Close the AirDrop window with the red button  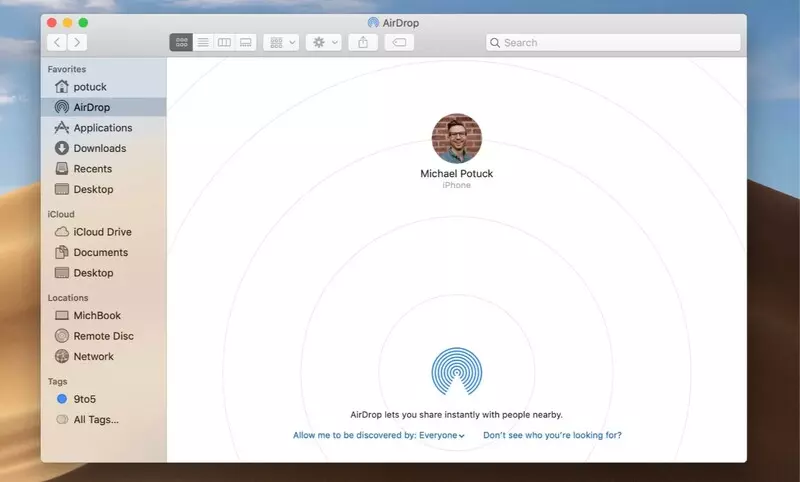coord(52,22)
